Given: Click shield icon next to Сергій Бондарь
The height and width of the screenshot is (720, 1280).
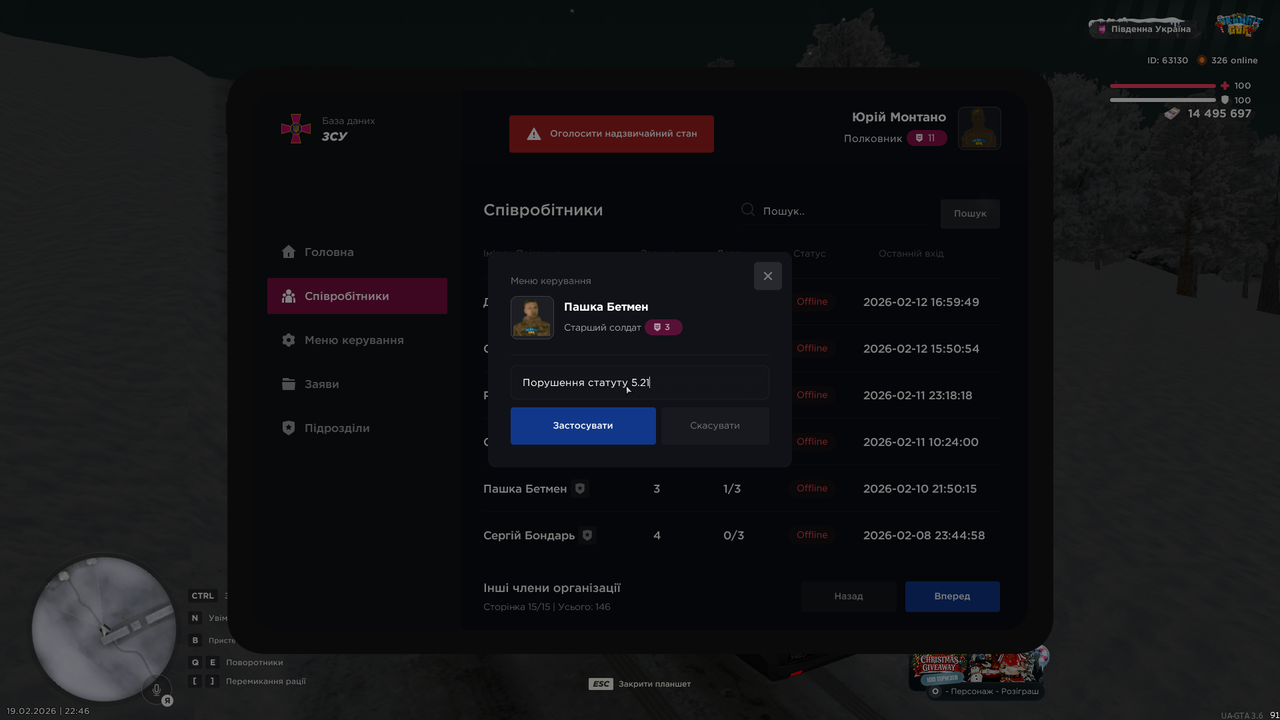Looking at the screenshot, I should [x=588, y=535].
